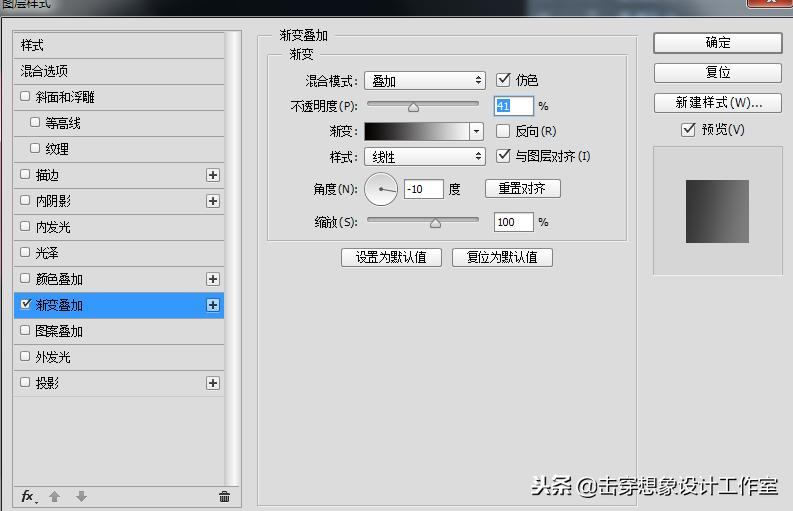The width and height of the screenshot is (793, 511).
Task: Select the 光泽 list row
Action: pyautogui.click(x=119, y=253)
